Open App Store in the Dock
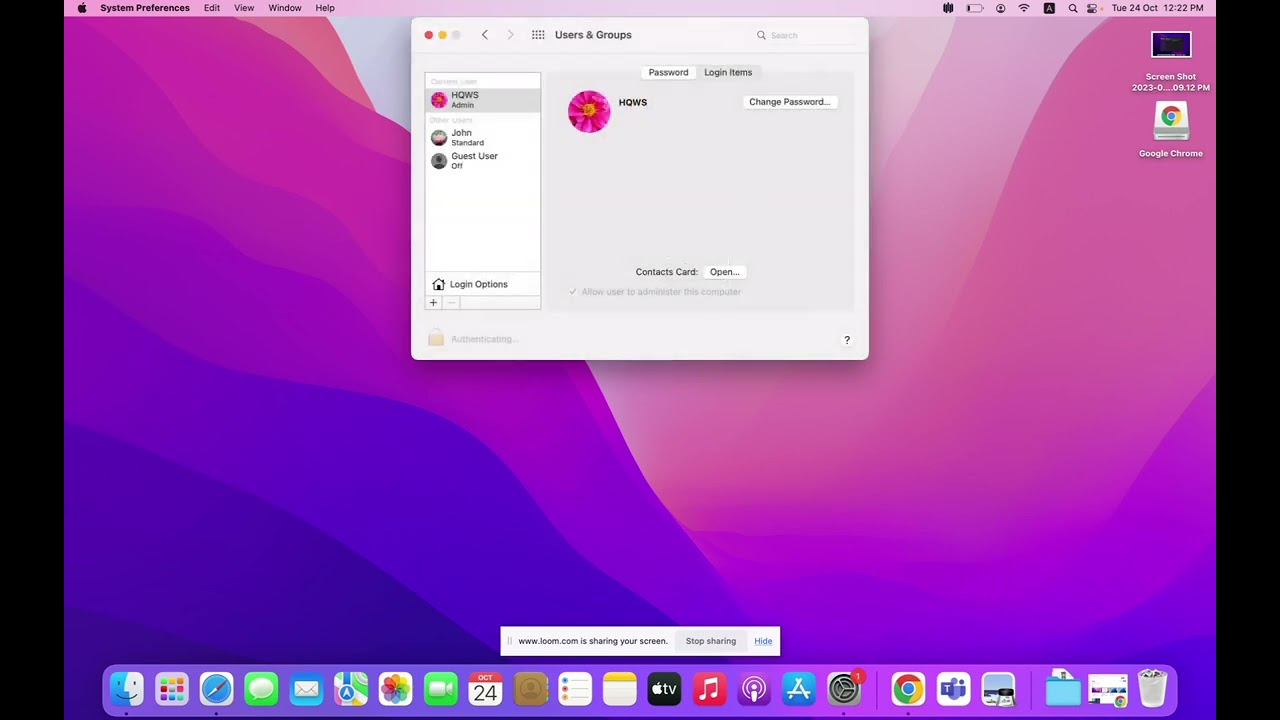 (x=799, y=689)
